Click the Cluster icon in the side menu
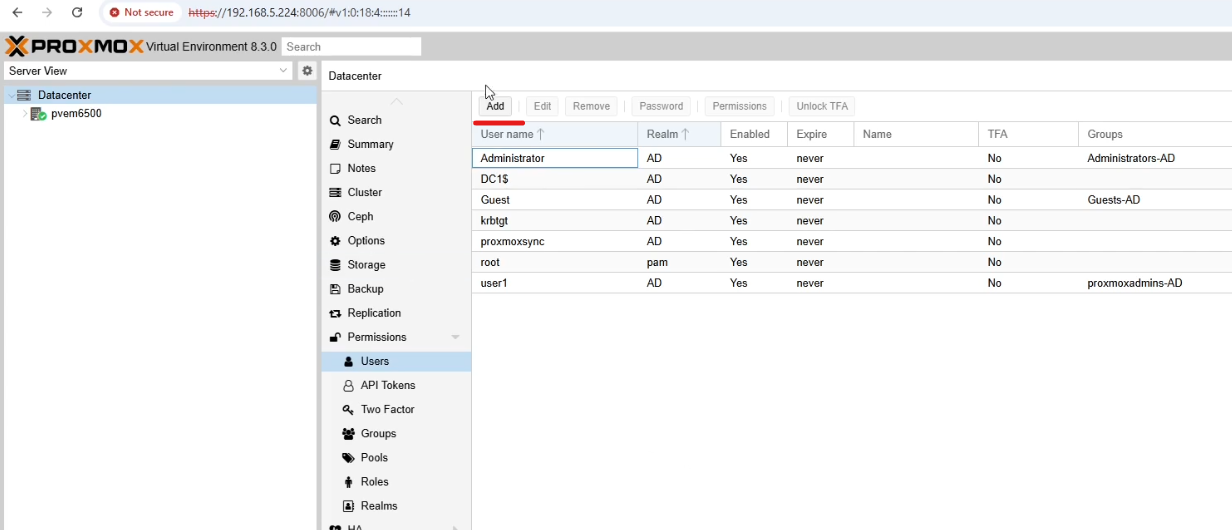1232x530 pixels. click(x=335, y=192)
